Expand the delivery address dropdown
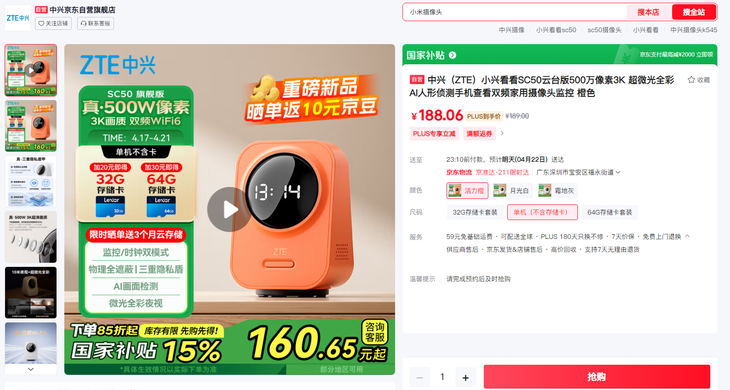This screenshot has height=390, width=730. (x=618, y=172)
